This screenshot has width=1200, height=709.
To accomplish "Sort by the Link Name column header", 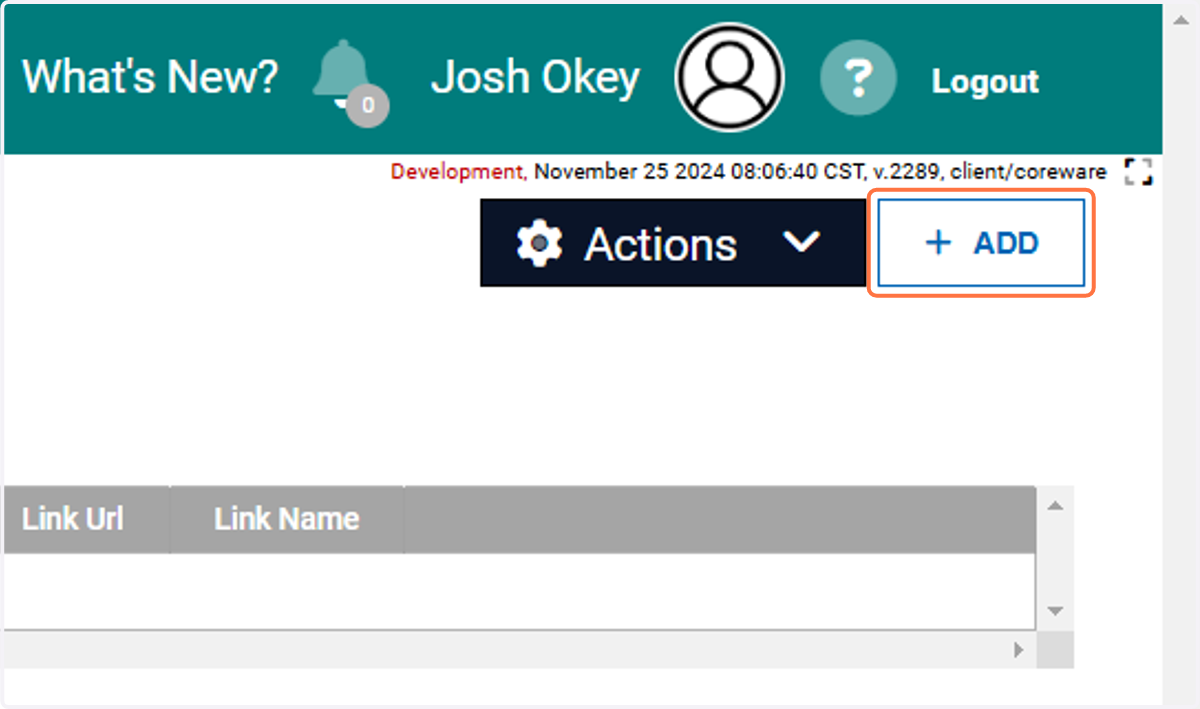I will pyautogui.click(x=287, y=519).
